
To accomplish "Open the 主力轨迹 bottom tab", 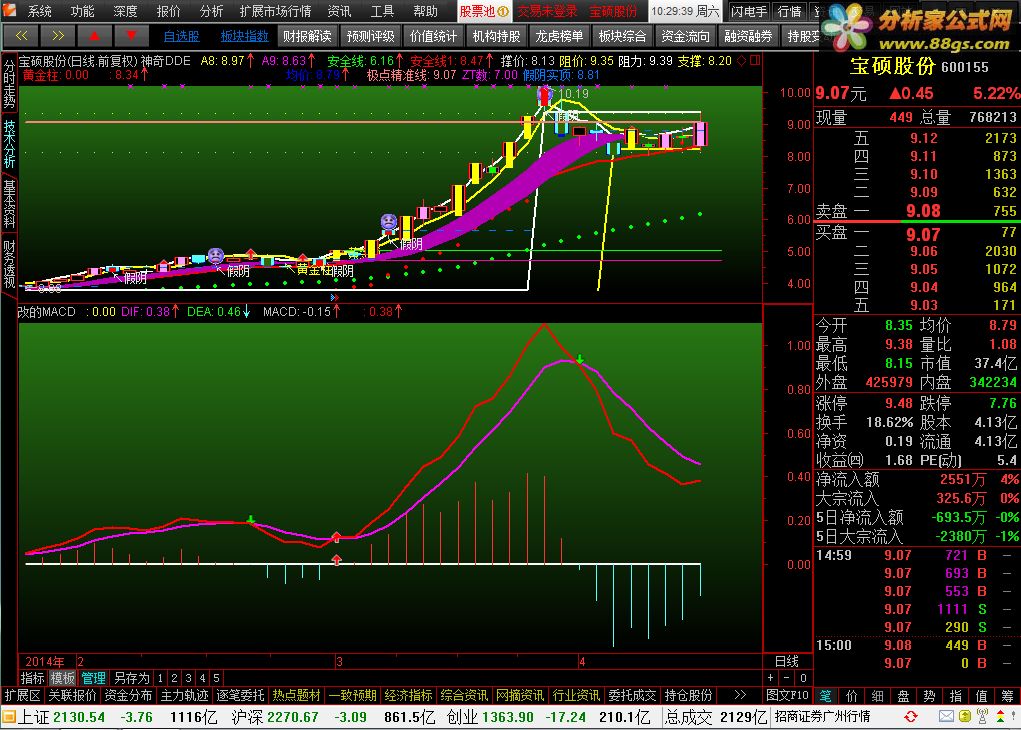I will 184,695.
